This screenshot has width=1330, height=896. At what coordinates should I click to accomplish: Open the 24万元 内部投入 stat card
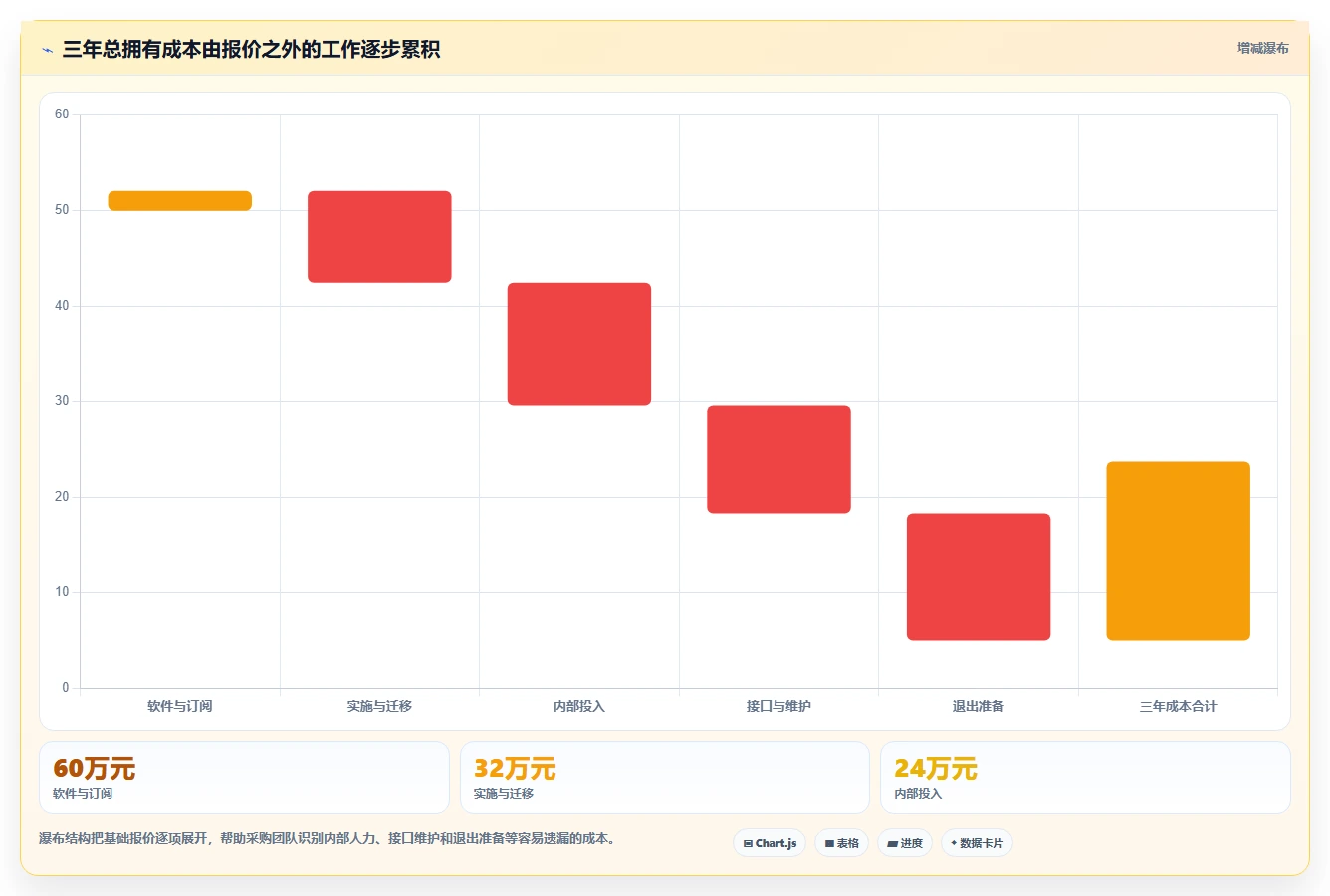(1085, 778)
